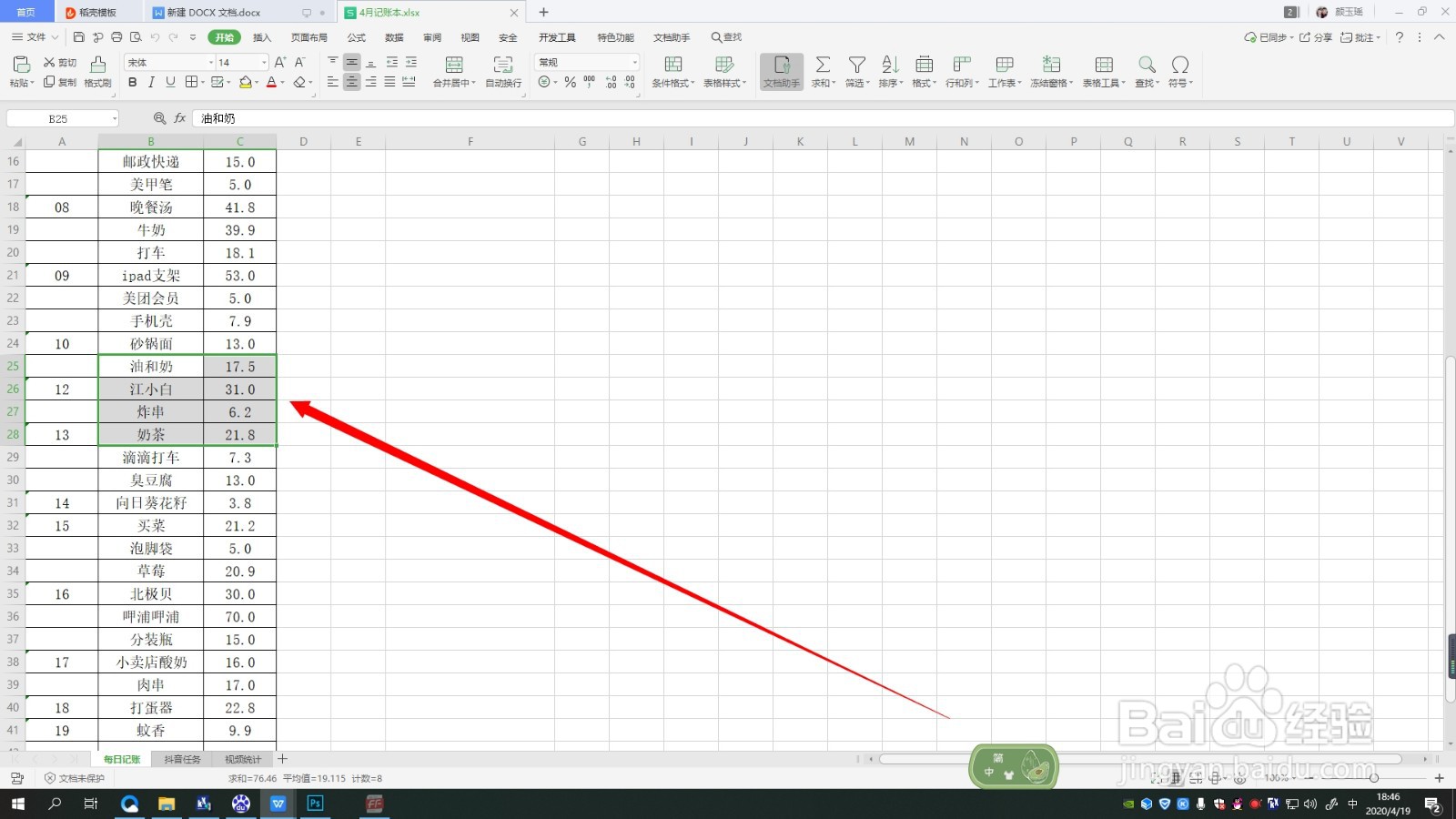Click the Redo arrow icon

[x=173, y=37]
